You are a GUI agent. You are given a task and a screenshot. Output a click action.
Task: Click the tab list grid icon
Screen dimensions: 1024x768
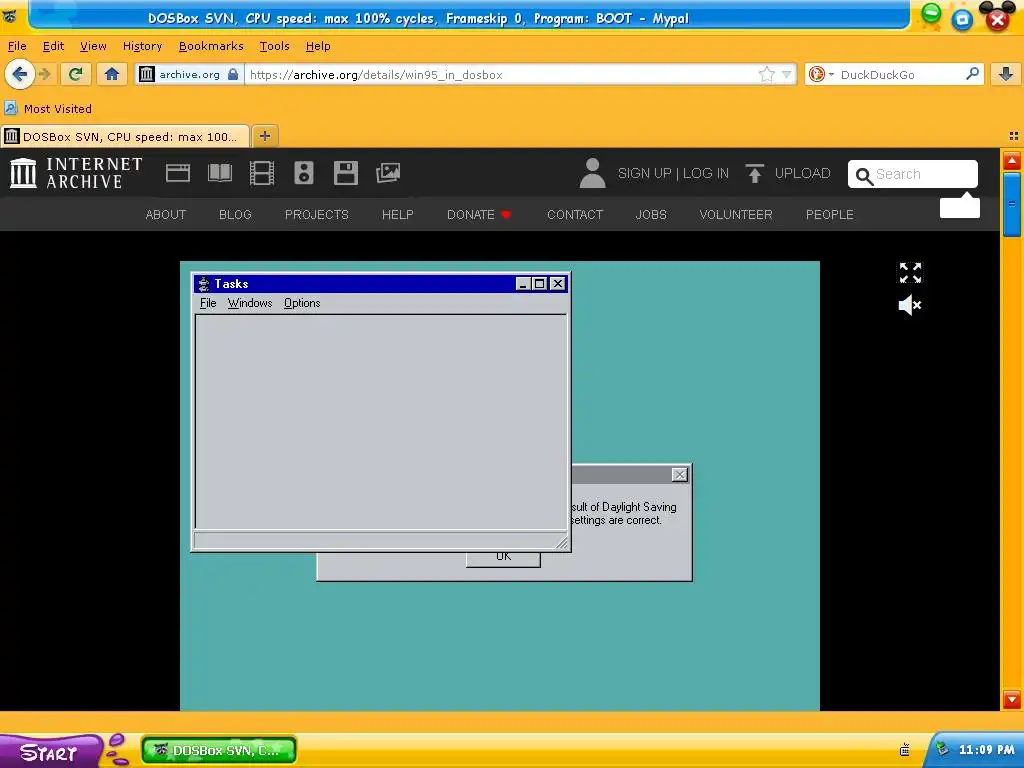point(1014,136)
